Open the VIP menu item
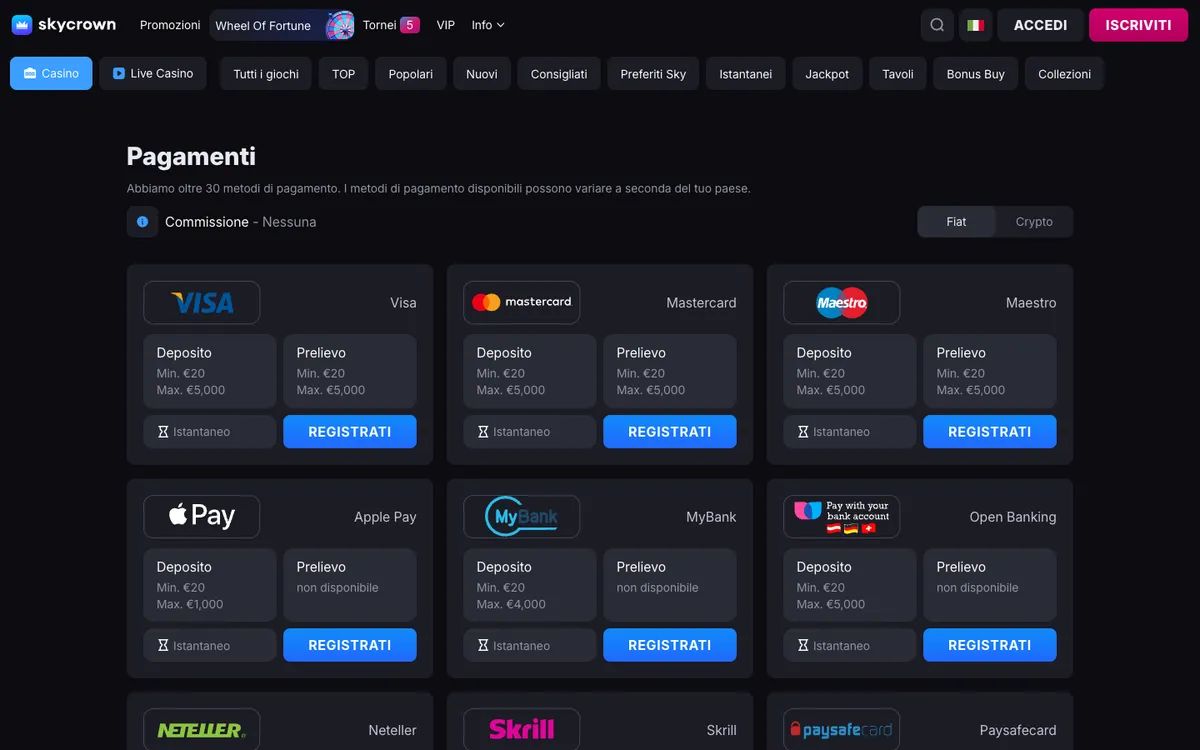1200x750 pixels. pos(446,25)
